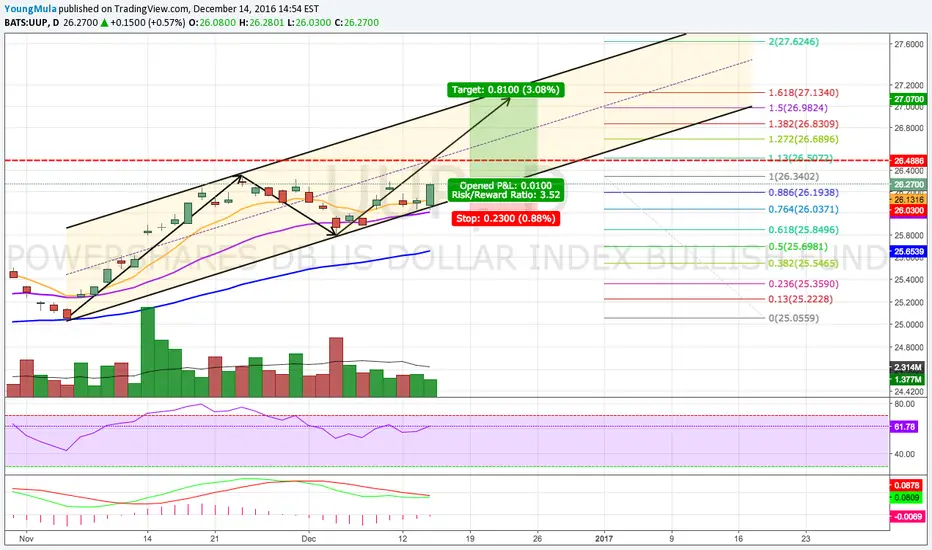Click the green 0.0809 MACD value tag
This screenshot has height=550, width=932.
[x=906, y=498]
